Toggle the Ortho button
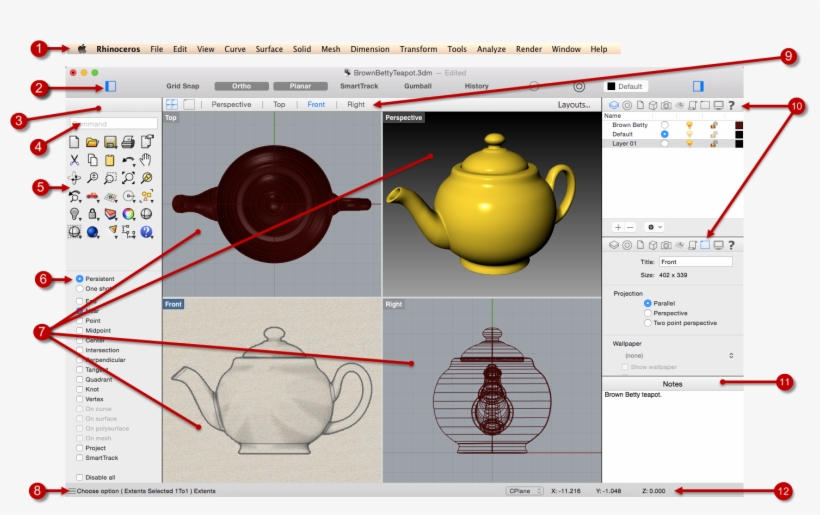This screenshot has width=820, height=515. [241, 86]
